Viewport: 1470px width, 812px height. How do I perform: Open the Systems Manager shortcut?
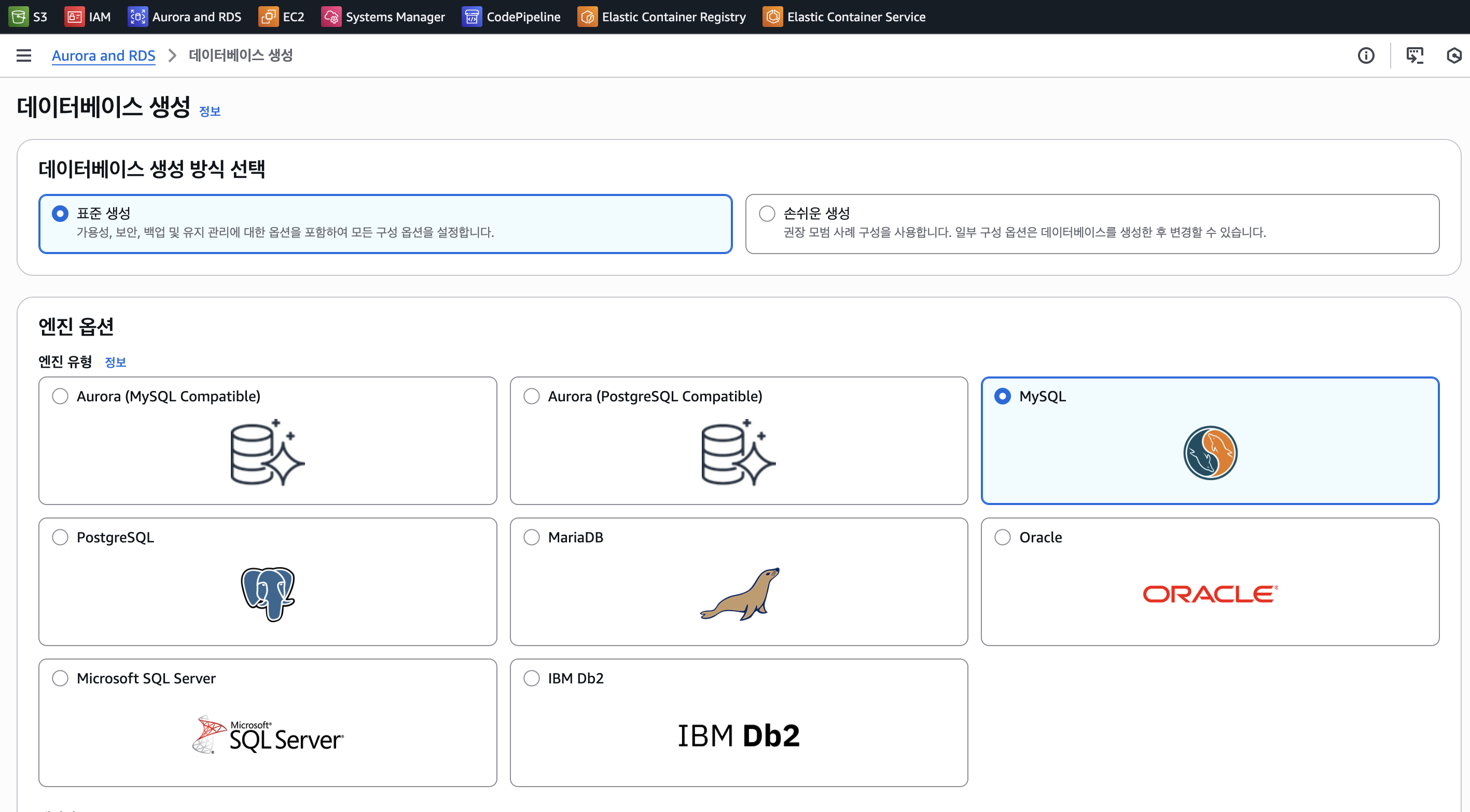coord(383,17)
